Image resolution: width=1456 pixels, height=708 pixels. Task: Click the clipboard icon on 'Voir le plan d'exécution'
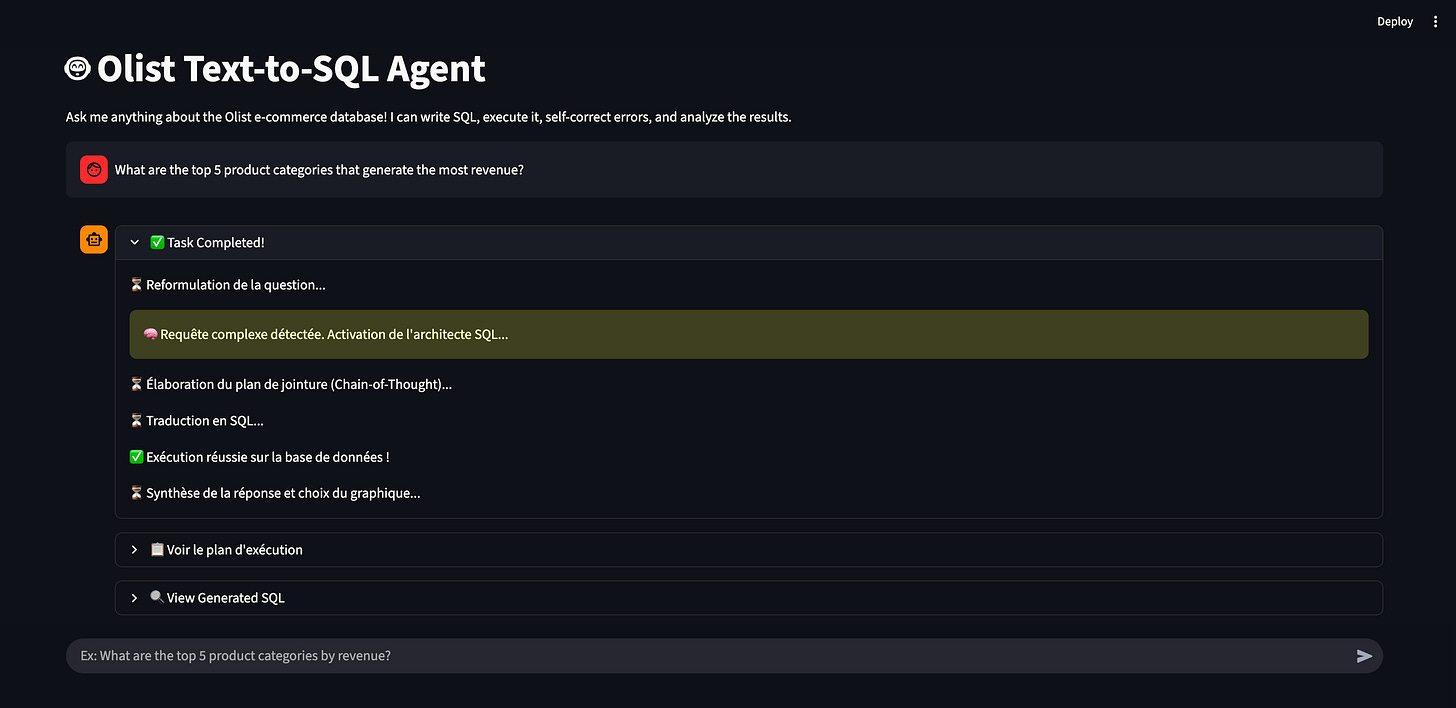pyautogui.click(x=157, y=549)
